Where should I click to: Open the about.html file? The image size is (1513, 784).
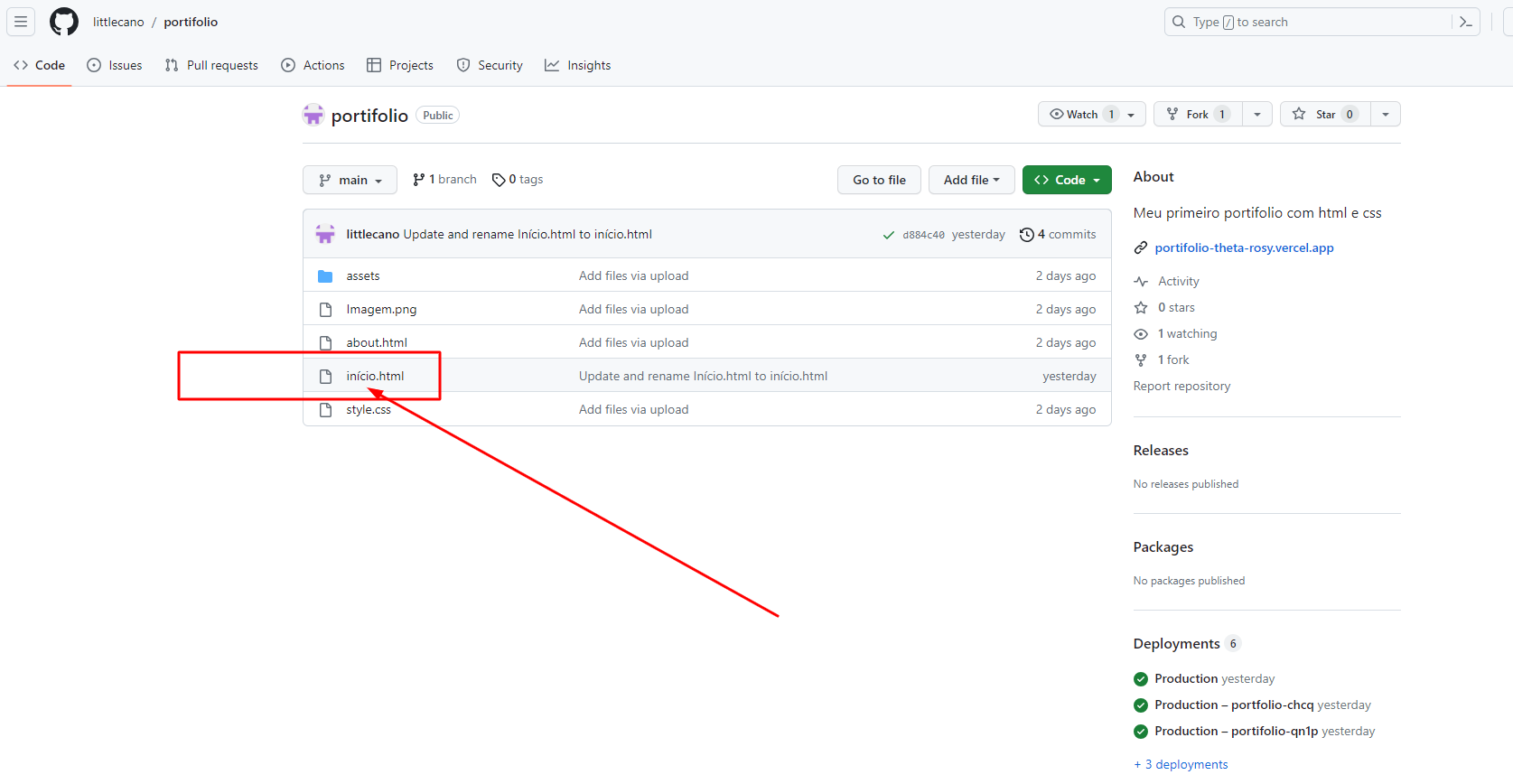(377, 342)
